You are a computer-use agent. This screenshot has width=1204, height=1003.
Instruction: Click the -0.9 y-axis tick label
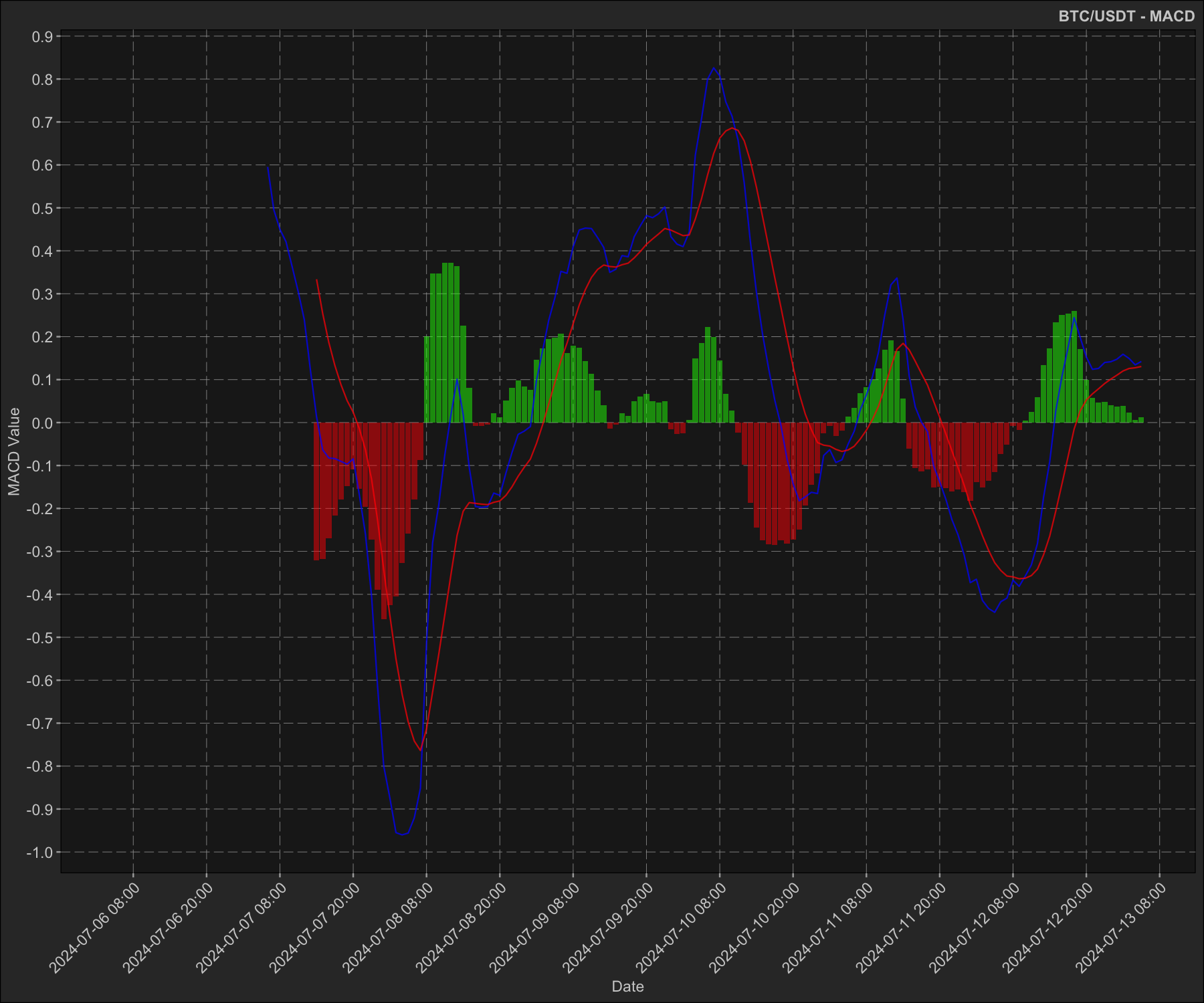pyautogui.click(x=39, y=810)
